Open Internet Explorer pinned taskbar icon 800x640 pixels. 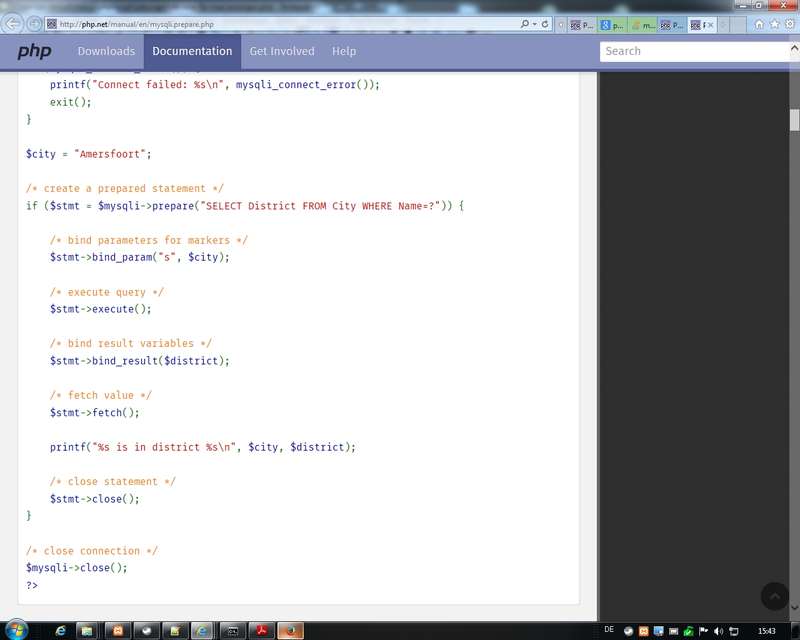pos(61,630)
